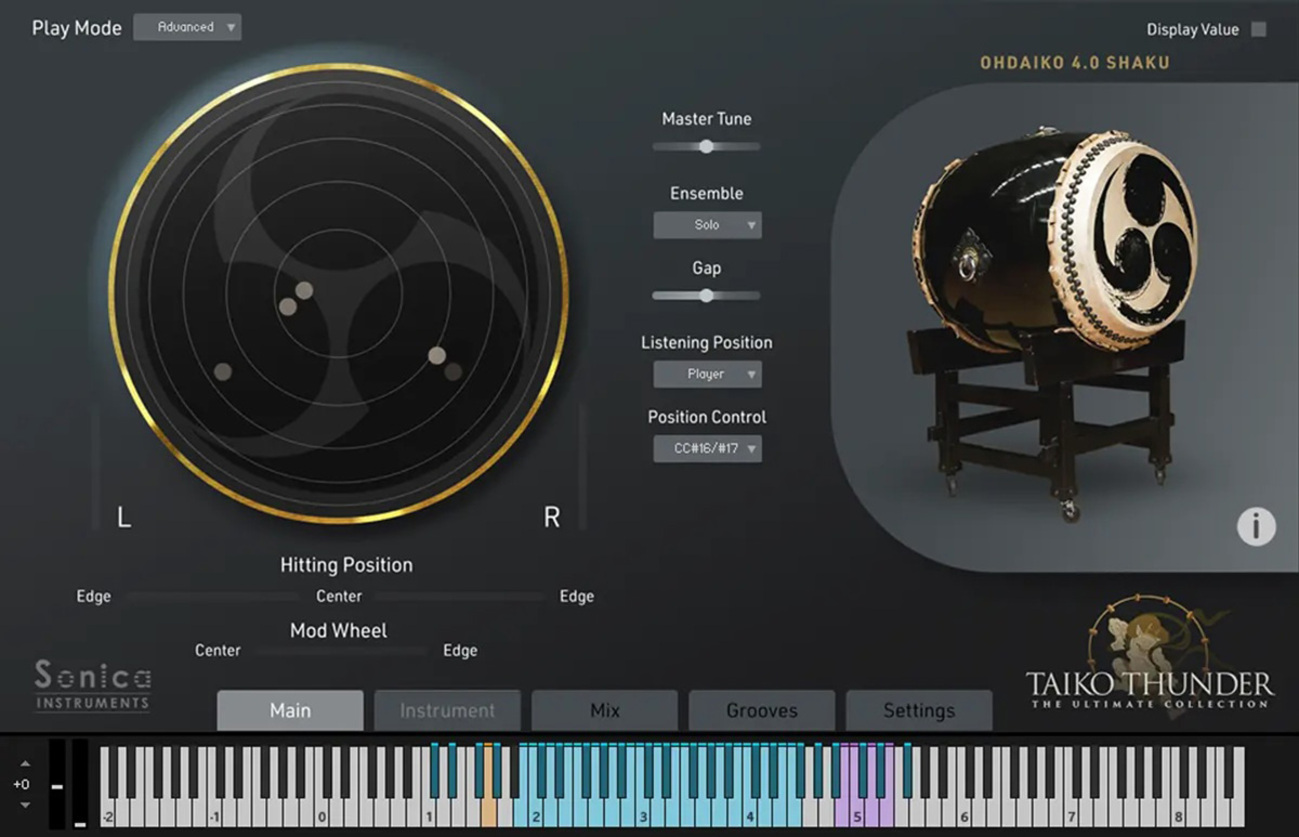Click the large drum head hitting pad
The image size is (1299, 837).
[339, 293]
